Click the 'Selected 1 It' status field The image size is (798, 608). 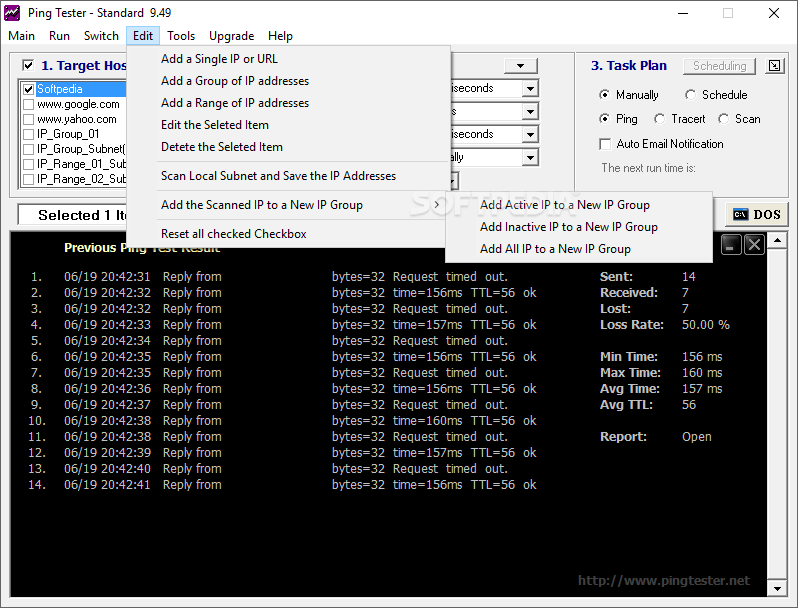72,215
